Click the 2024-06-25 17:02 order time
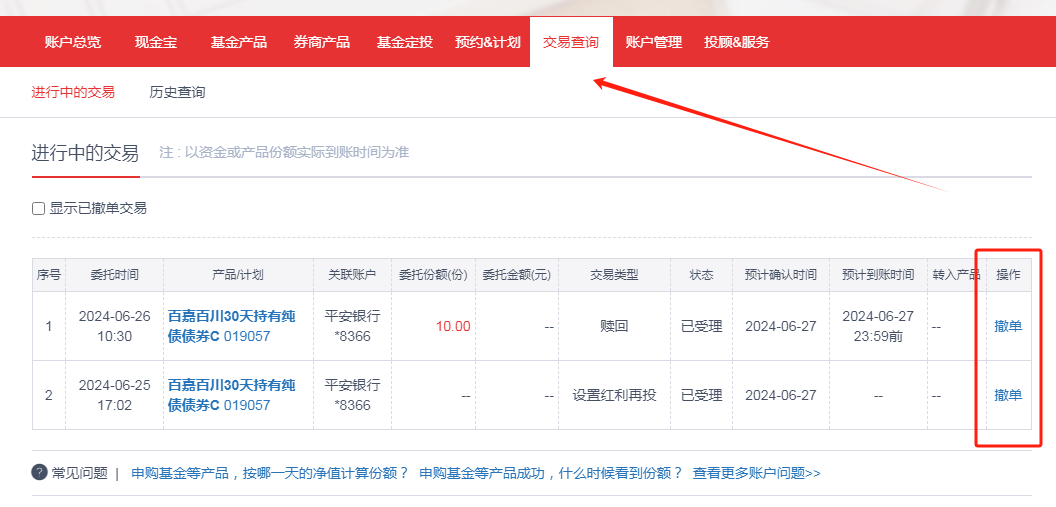The width and height of the screenshot is (1056, 507). (x=114, y=395)
